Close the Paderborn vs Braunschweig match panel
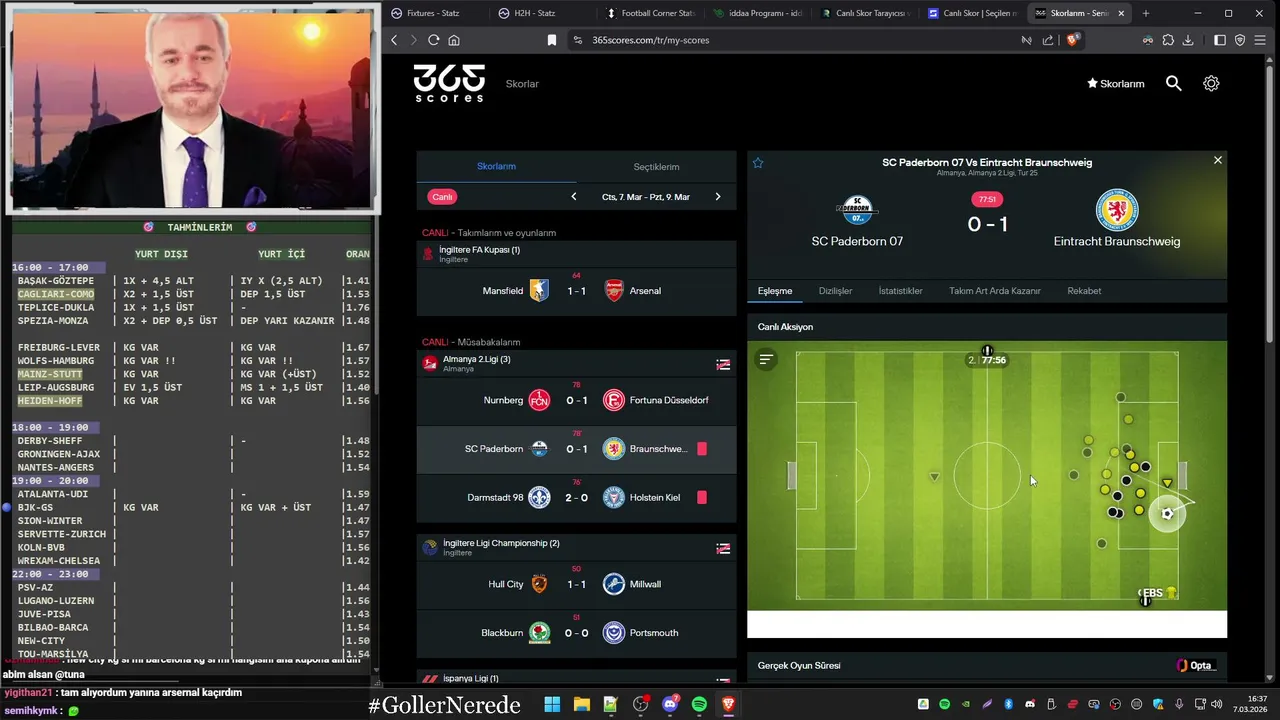Image resolution: width=1280 pixels, height=720 pixels. [1217, 160]
